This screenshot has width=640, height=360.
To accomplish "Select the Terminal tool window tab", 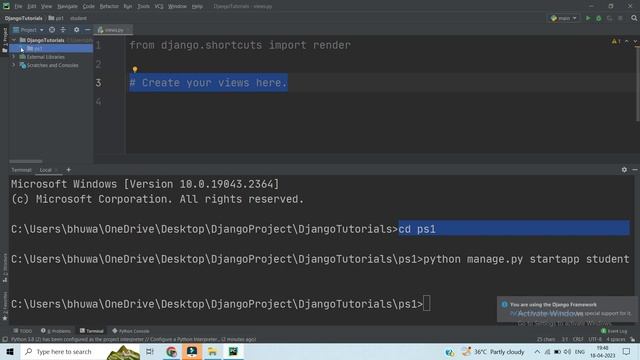I will [x=91, y=331].
